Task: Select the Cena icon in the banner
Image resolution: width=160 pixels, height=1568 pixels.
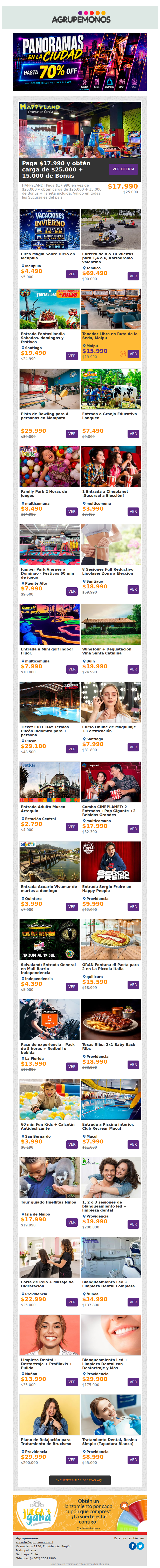Action: click(x=97, y=83)
